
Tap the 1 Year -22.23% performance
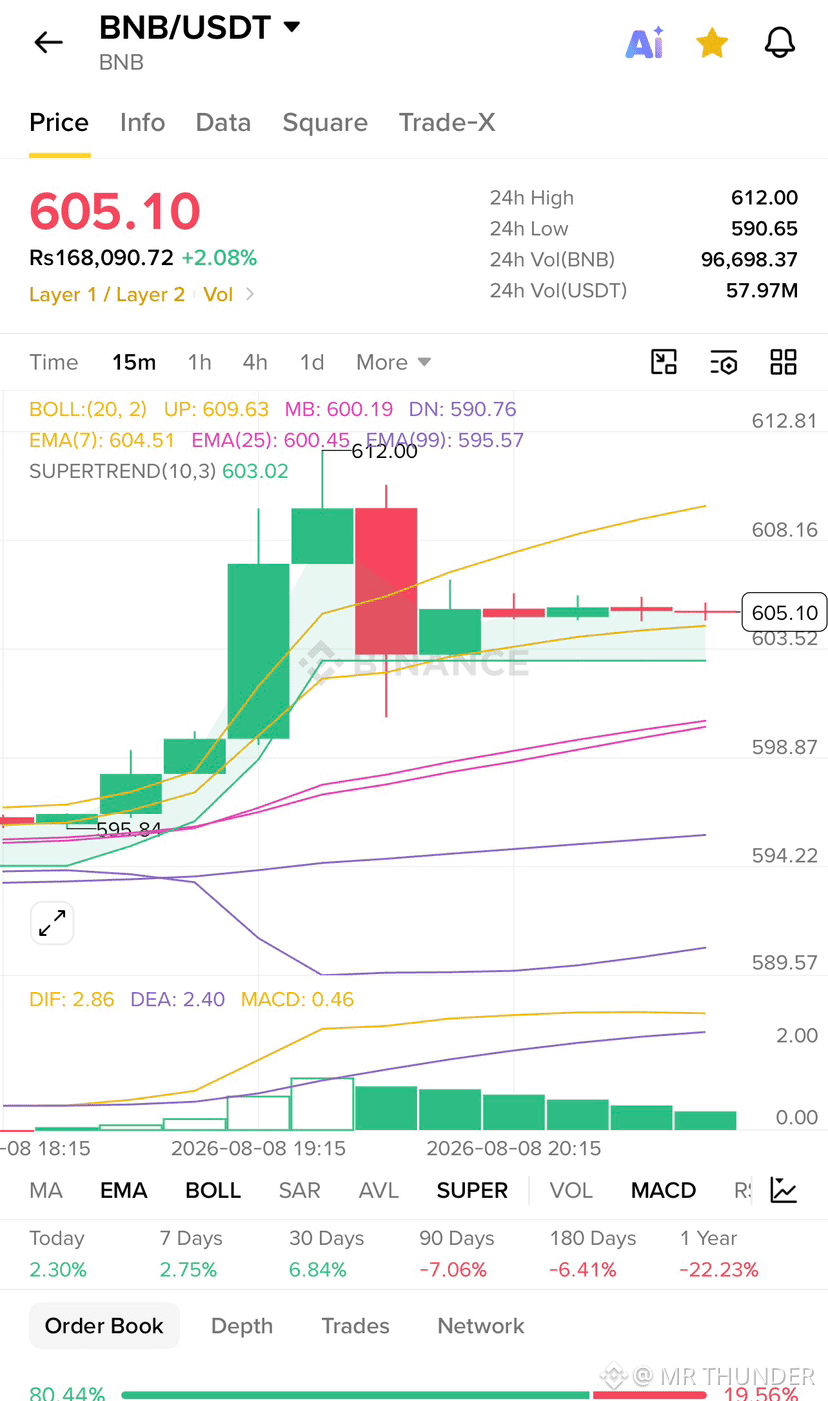click(719, 1254)
